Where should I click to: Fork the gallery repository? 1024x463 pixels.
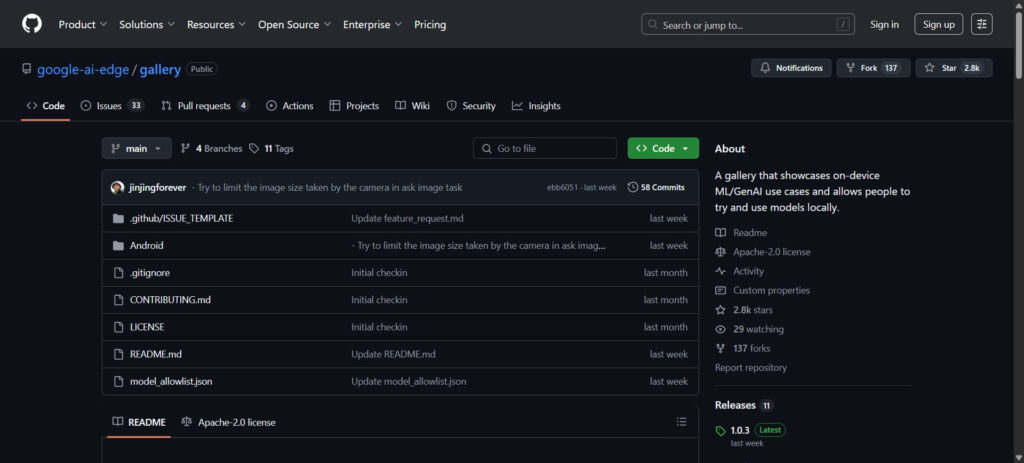(873, 68)
